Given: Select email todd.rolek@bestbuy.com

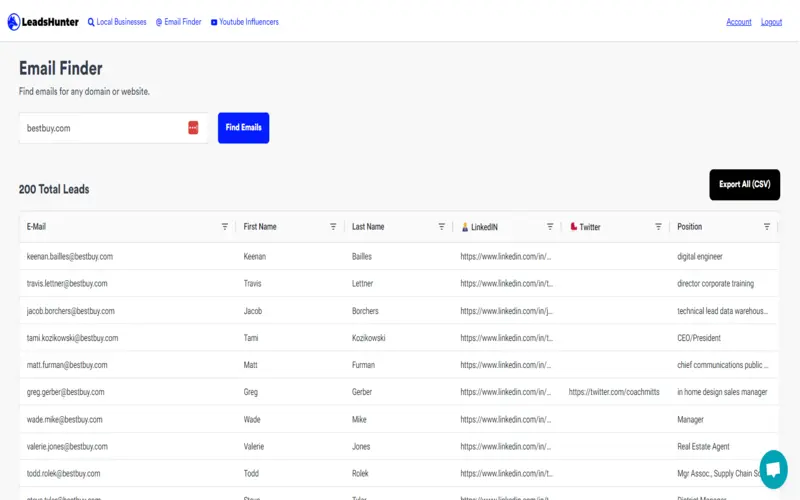Looking at the screenshot, I should (63, 473).
